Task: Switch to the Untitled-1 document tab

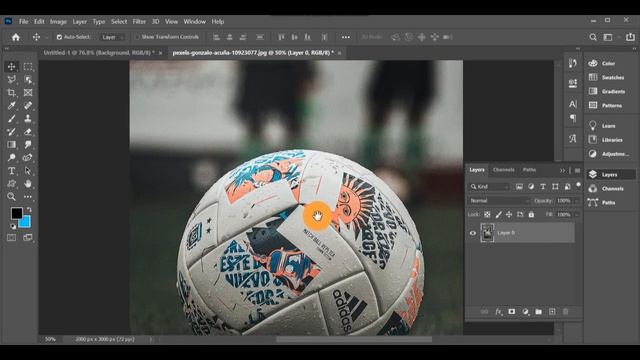Action: click(99, 53)
